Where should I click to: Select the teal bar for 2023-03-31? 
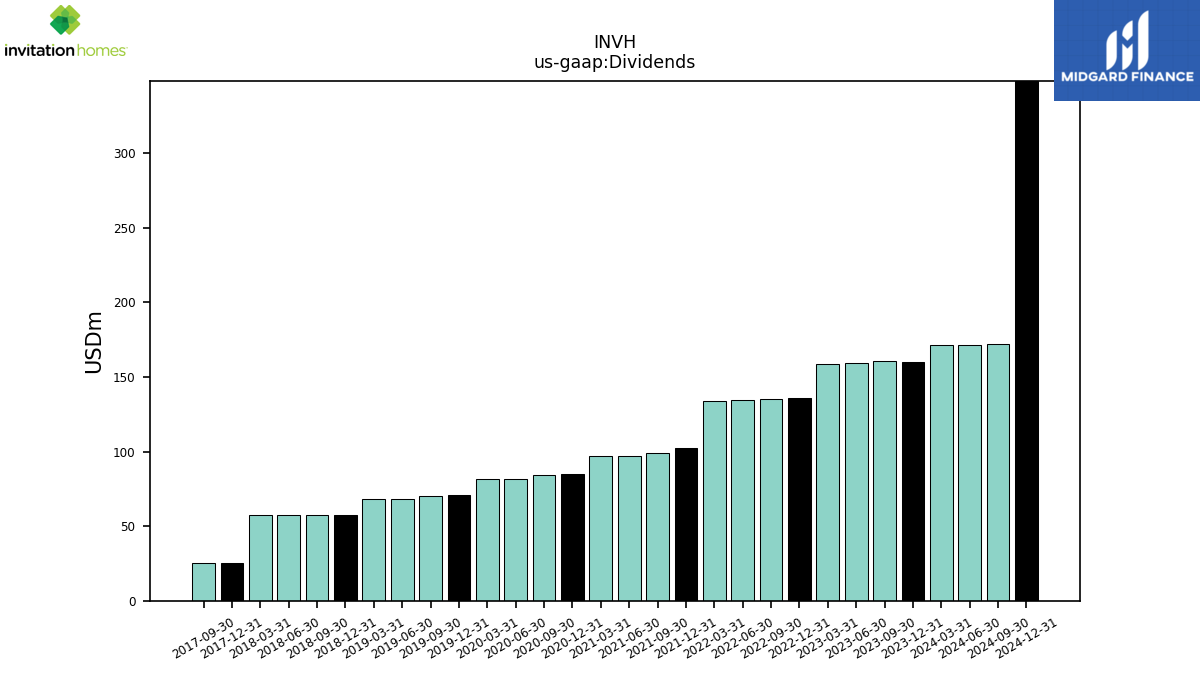pyautogui.click(x=828, y=483)
